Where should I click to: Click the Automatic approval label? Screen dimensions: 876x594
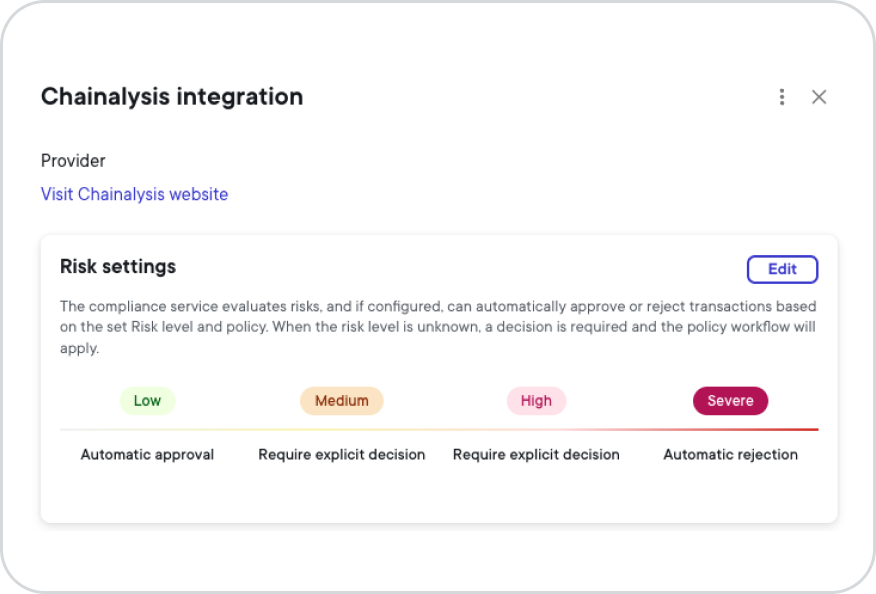[x=147, y=454]
